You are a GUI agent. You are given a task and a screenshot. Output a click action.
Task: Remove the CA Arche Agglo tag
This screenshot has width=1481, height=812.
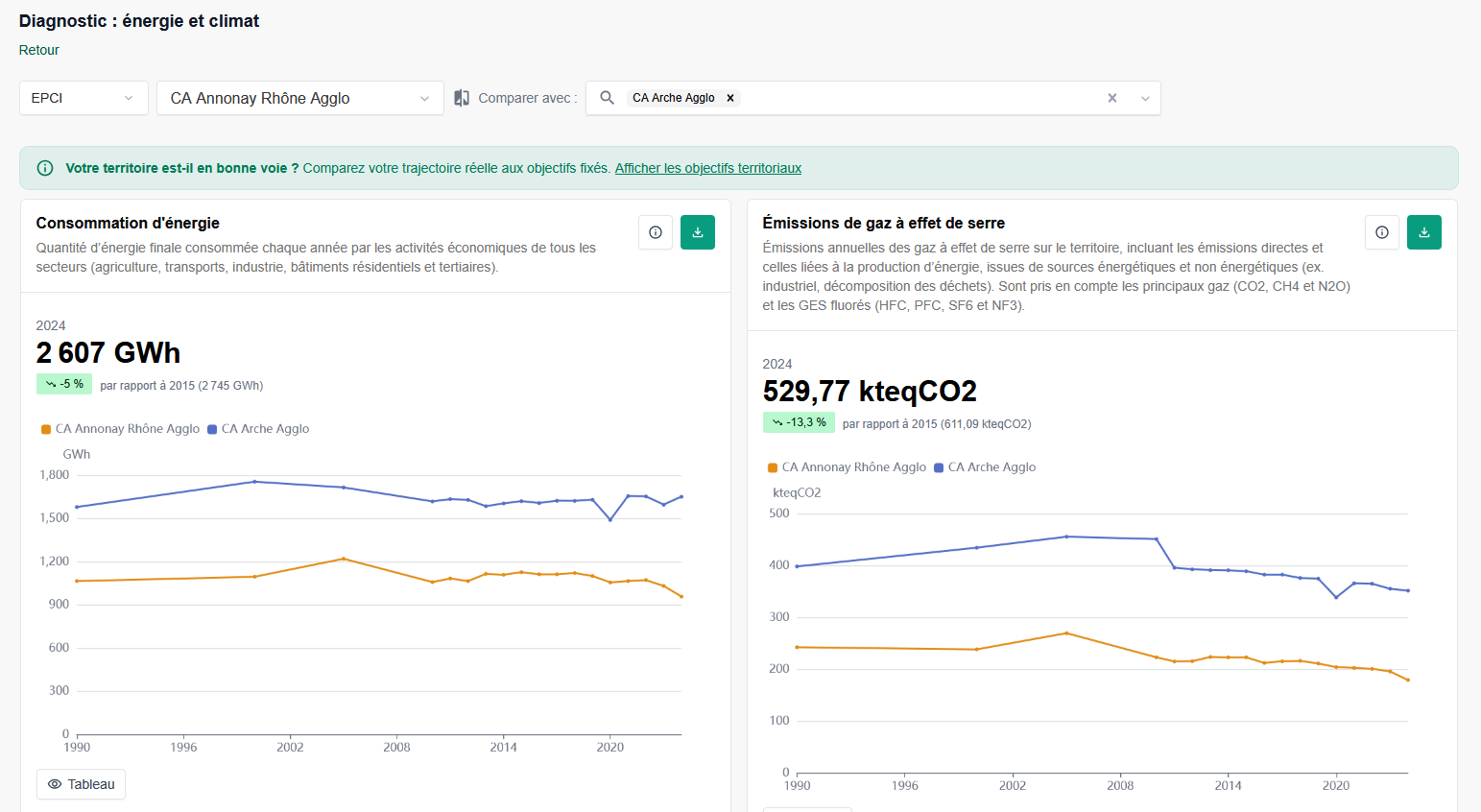tap(730, 98)
